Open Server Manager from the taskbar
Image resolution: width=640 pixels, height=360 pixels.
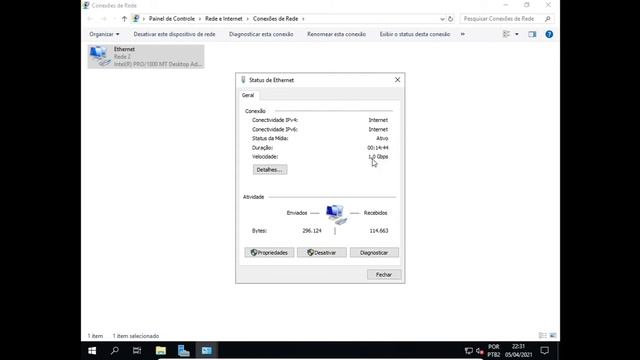pyautogui.click(x=184, y=351)
